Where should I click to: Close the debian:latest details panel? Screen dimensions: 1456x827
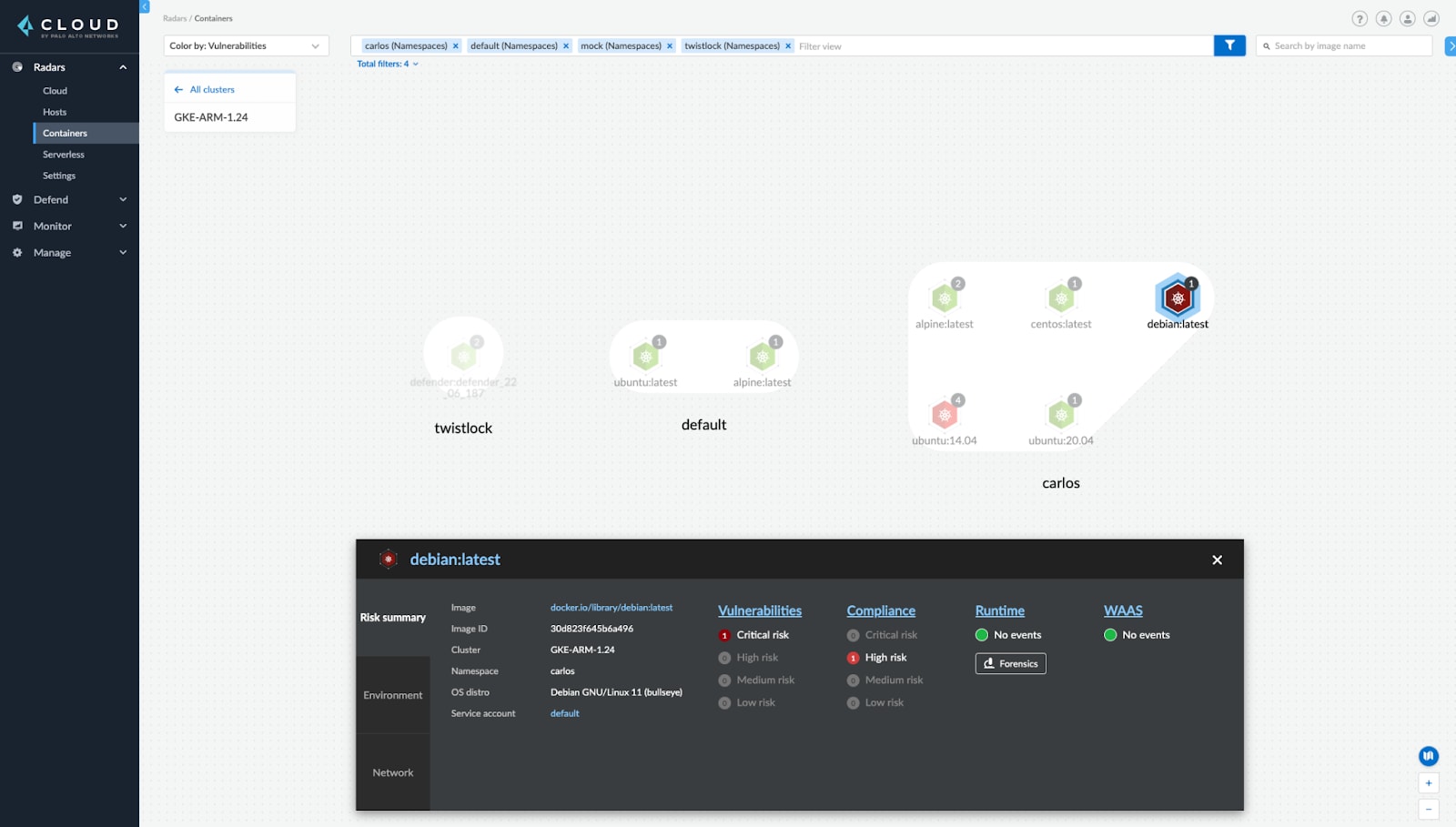(x=1217, y=560)
